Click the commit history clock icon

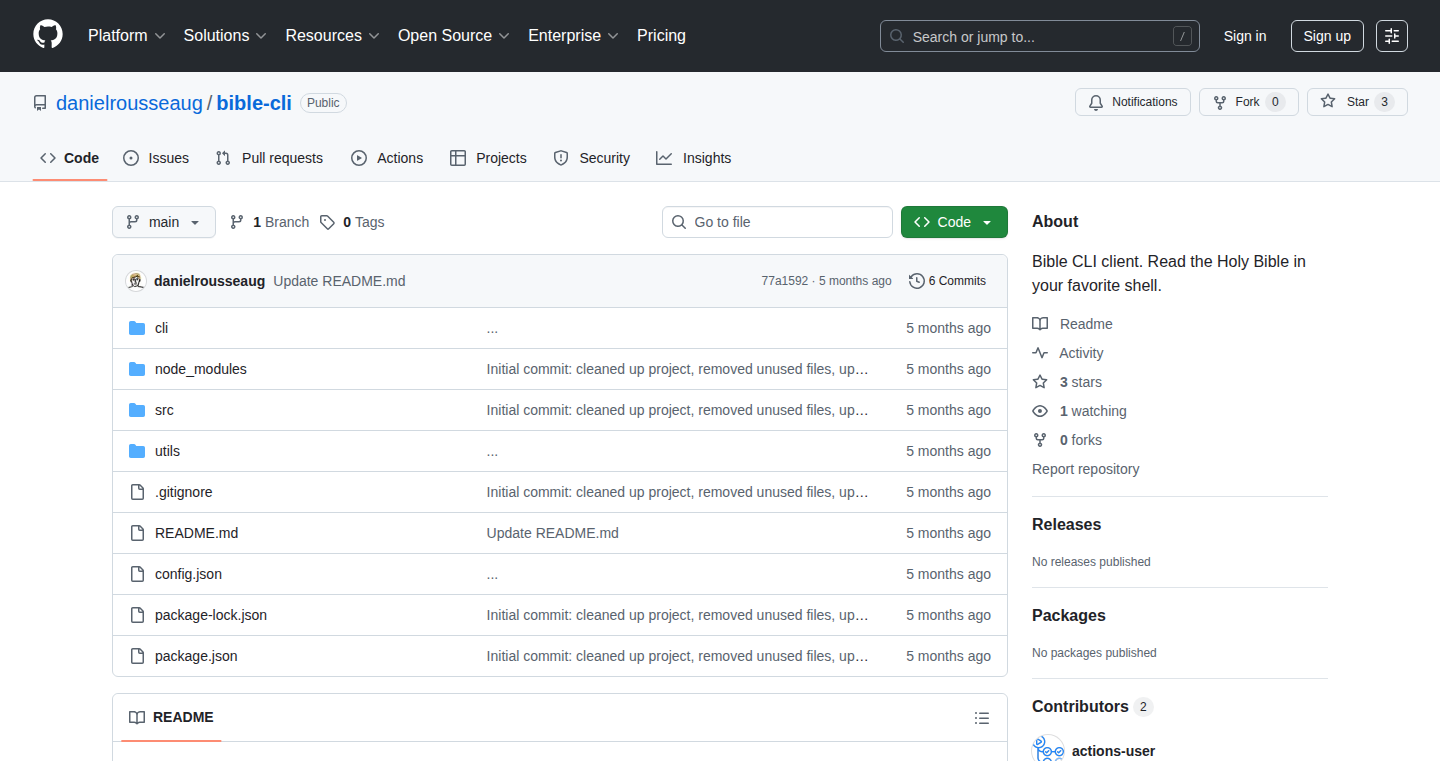[916, 281]
